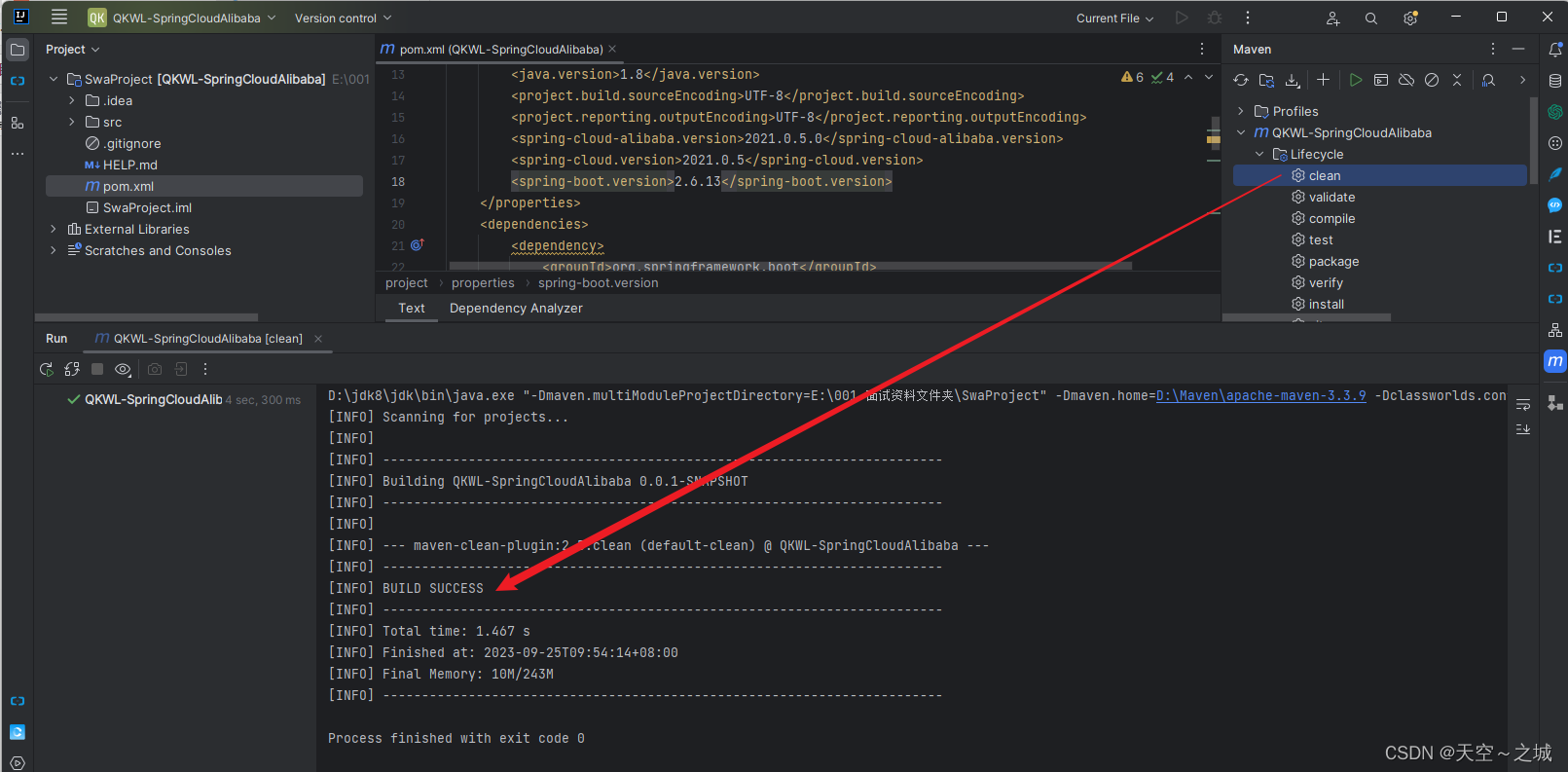
Task: Open Search Everywhere magnifier icon
Action: point(1371,18)
